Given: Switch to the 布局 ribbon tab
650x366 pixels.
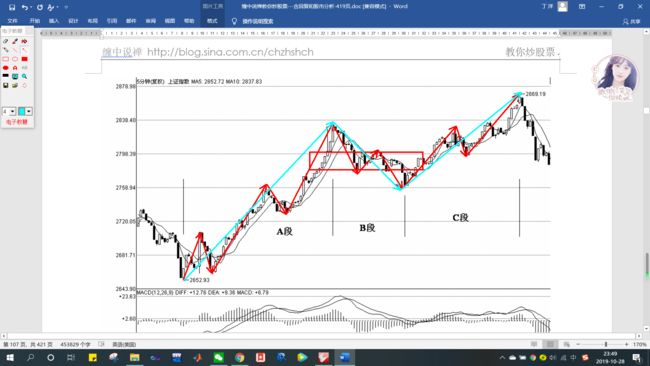Looking at the screenshot, I should coord(92,21).
